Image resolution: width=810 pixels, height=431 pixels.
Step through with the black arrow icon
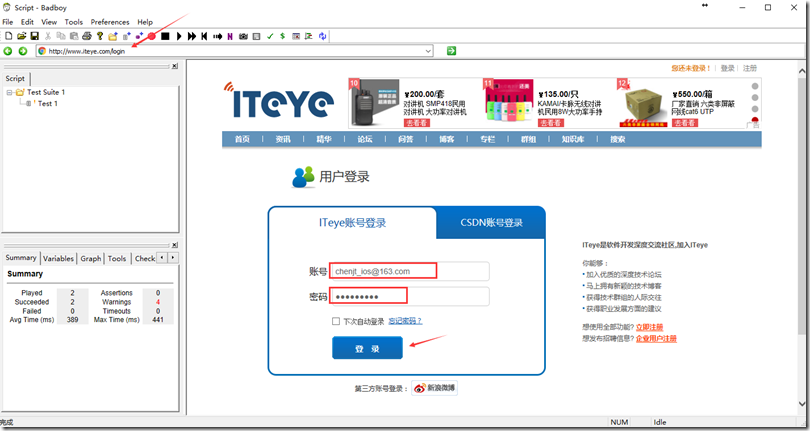pos(217,36)
